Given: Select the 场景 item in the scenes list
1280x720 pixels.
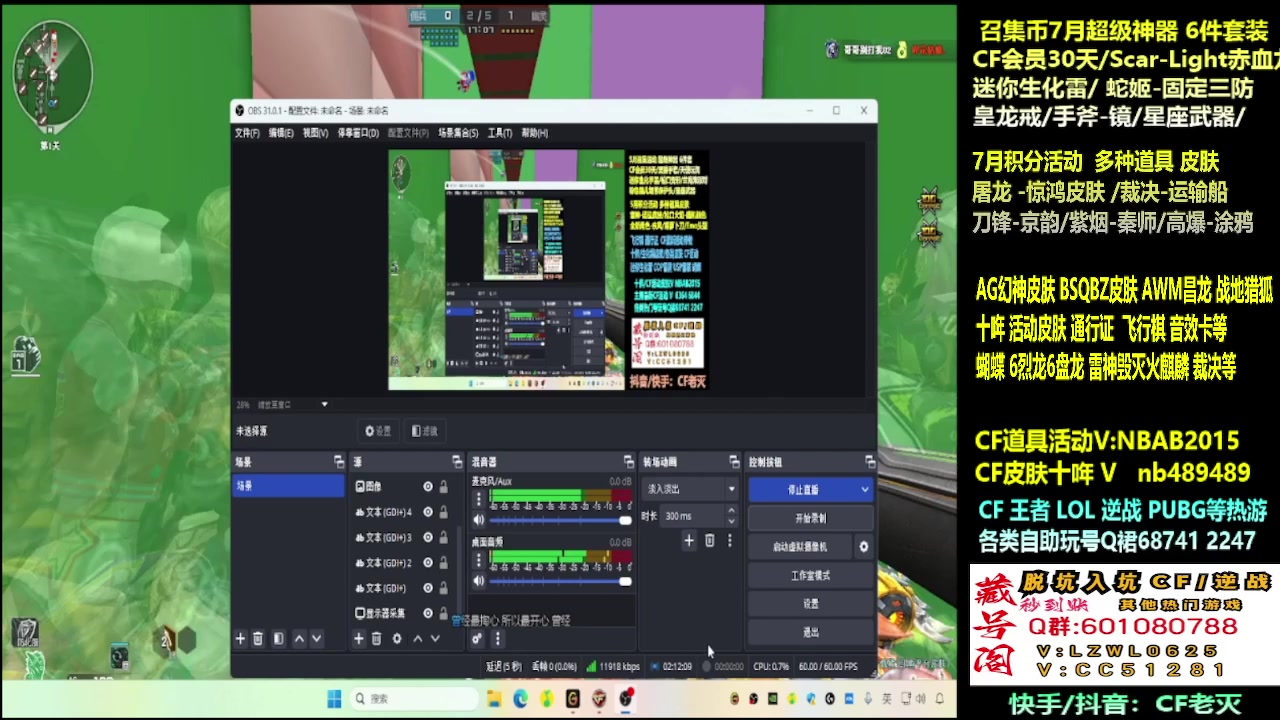Looking at the screenshot, I should click(289, 486).
